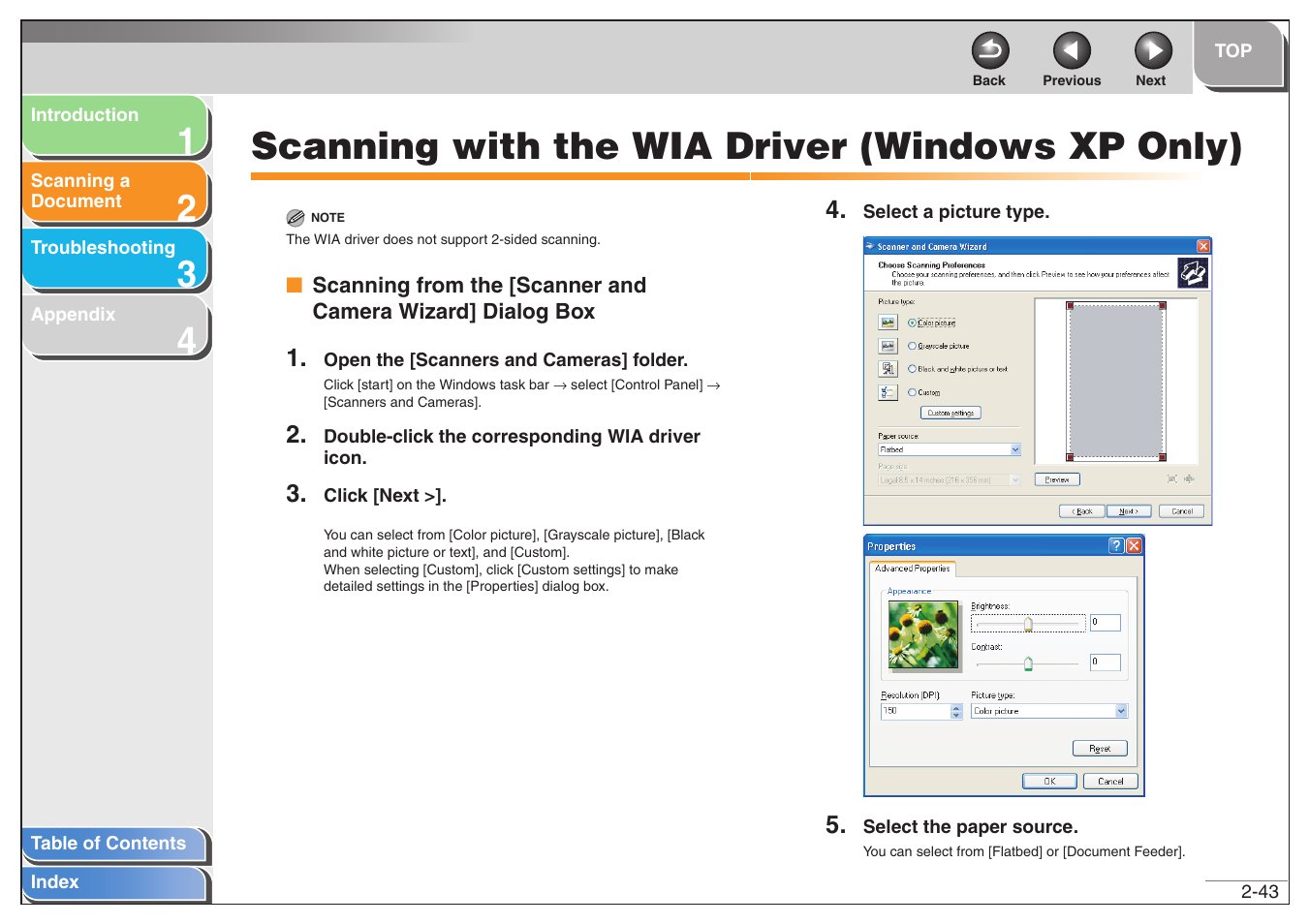1309x924 pixels.
Task: Click the wizard title bar scanner icon
Action: (x=870, y=246)
